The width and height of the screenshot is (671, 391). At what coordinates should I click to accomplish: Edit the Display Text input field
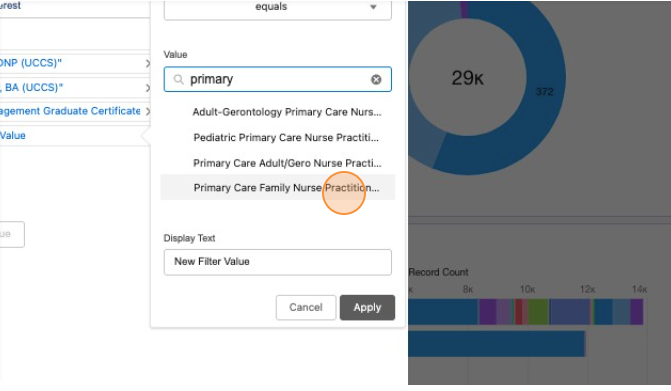point(277,262)
